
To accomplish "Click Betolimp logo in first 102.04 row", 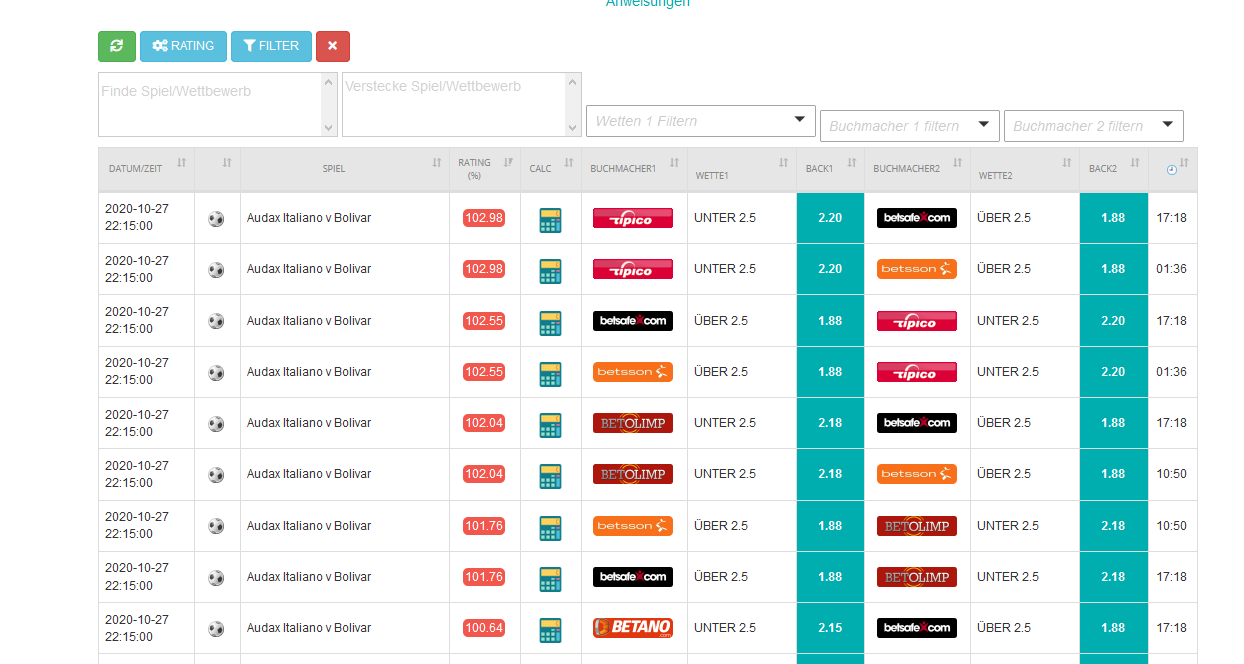I will point(633,423).
